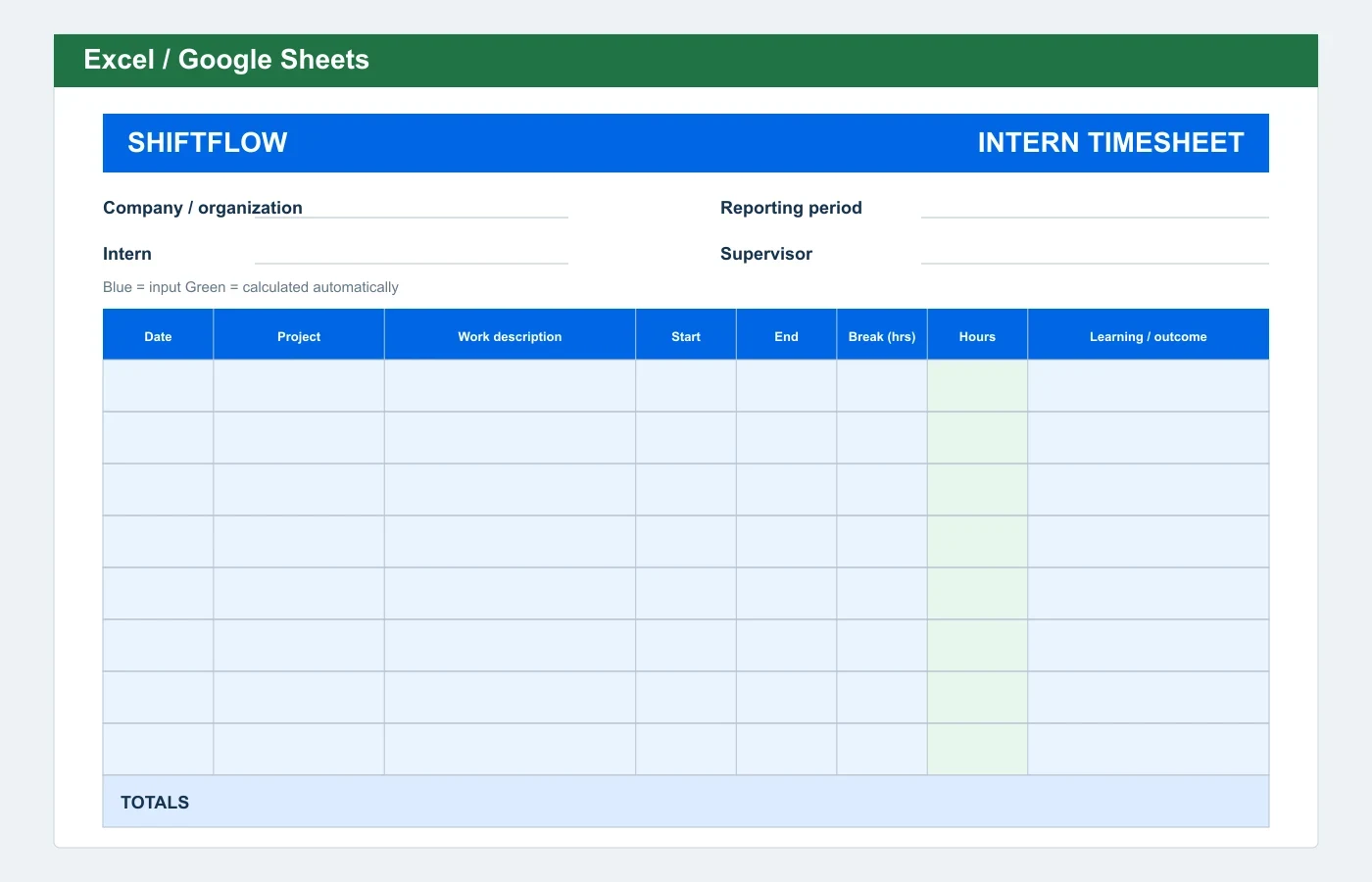Select the Break (hrs) column header
The width and height of the screenshot is (1372, 882).
point(882,336)
